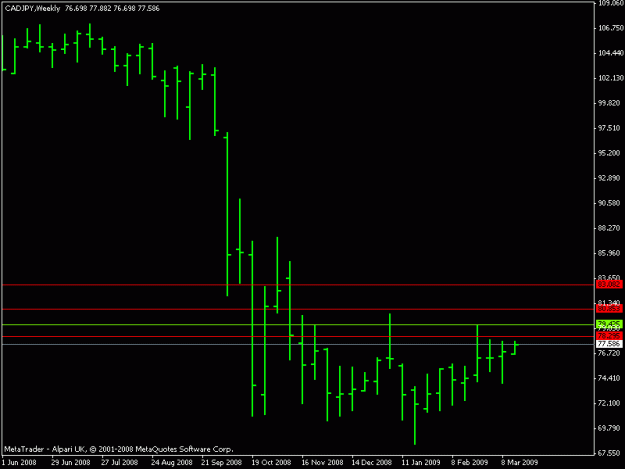Click the 29 Jun 2008 date label

coord(71,463)
